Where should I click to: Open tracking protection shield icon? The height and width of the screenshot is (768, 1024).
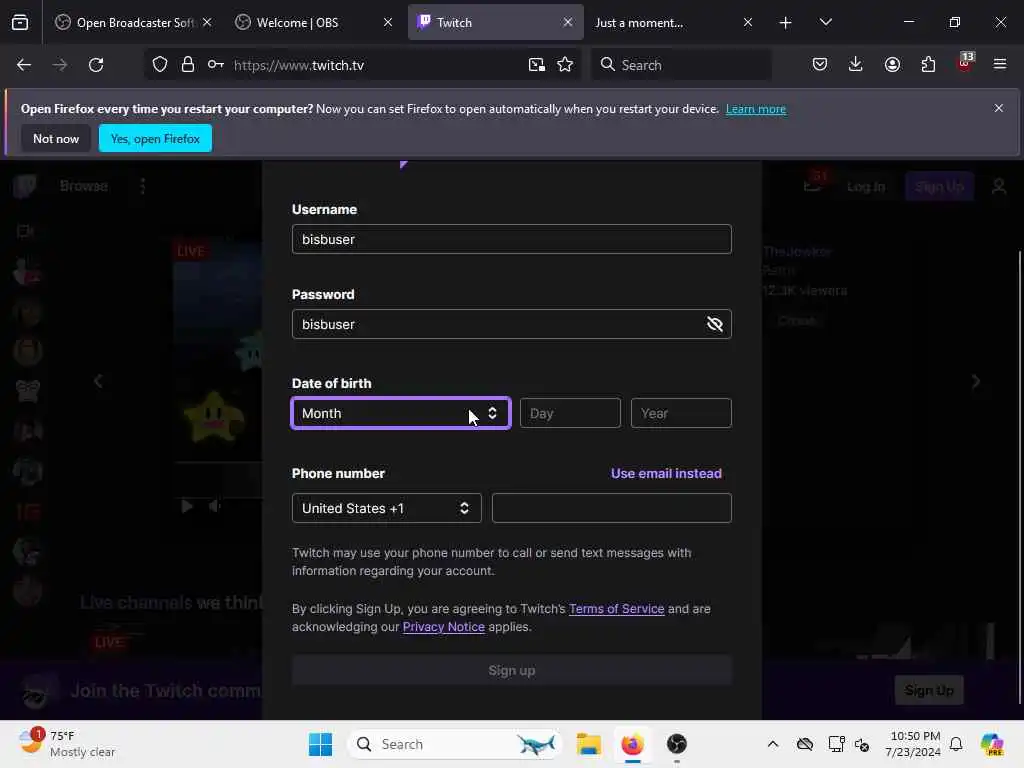tap(160, 65)
